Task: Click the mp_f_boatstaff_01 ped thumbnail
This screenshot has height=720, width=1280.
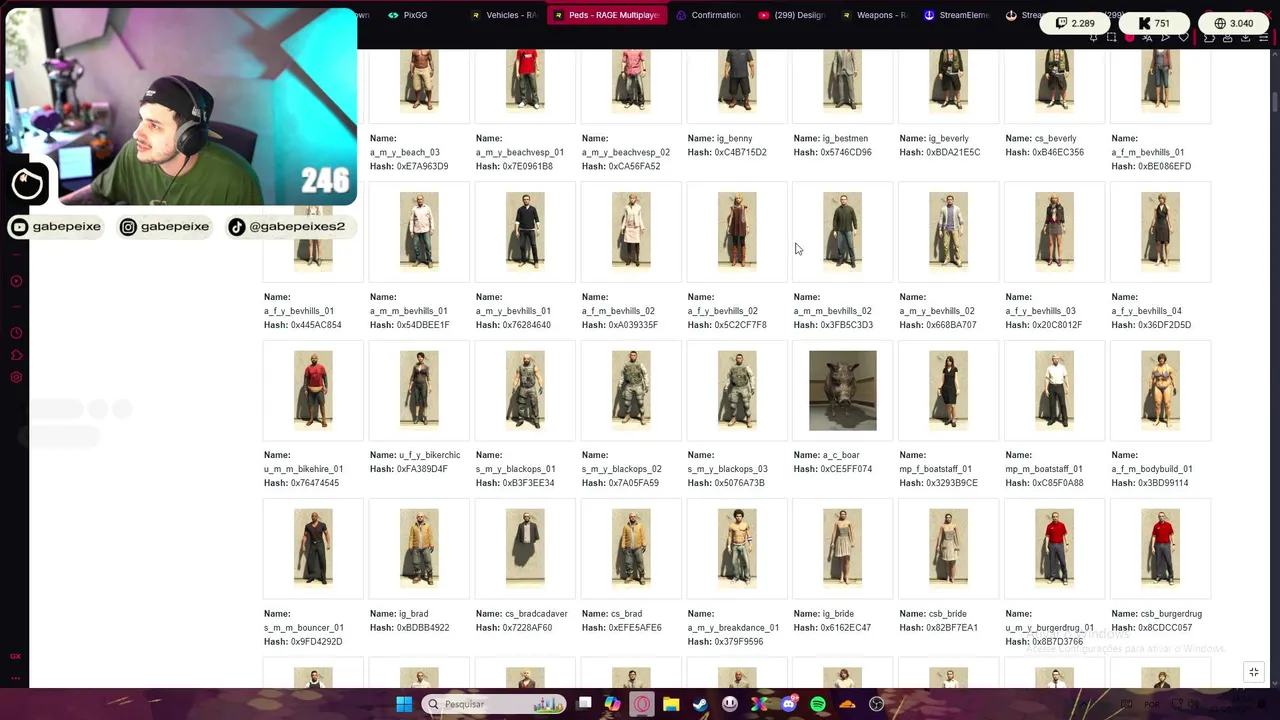Action: (948, 390)
